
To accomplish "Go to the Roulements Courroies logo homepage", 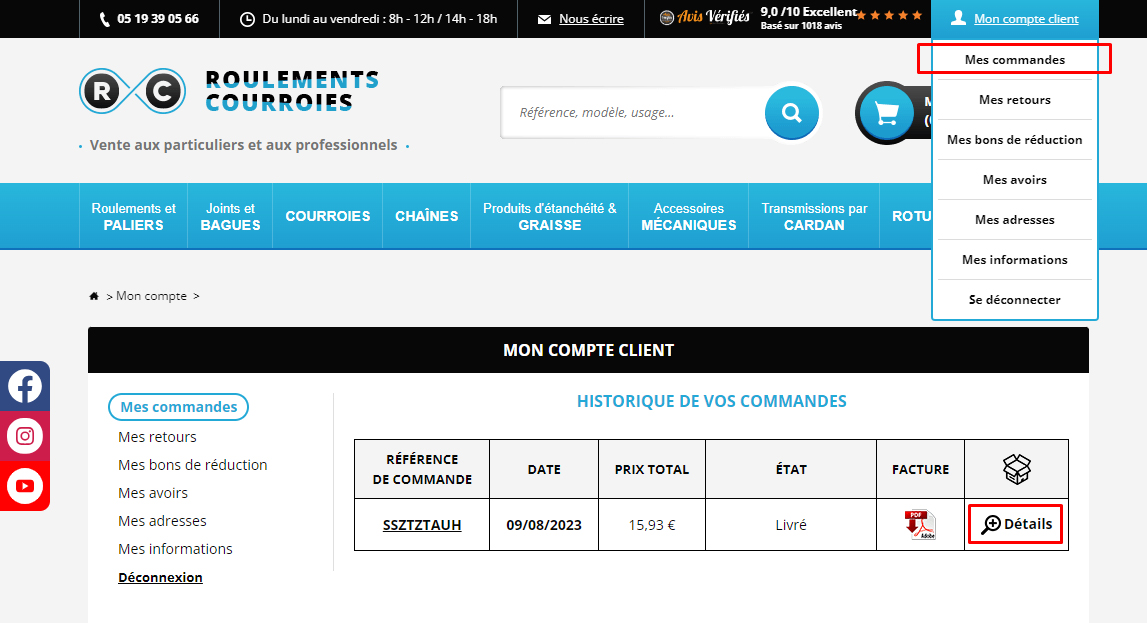I will [x=230, y=91].
